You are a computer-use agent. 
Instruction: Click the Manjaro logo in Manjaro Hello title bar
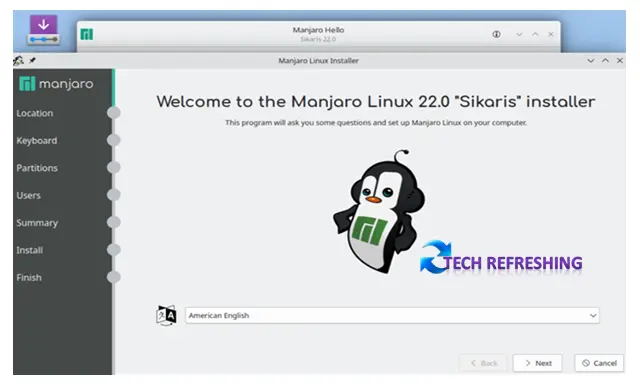87,34
